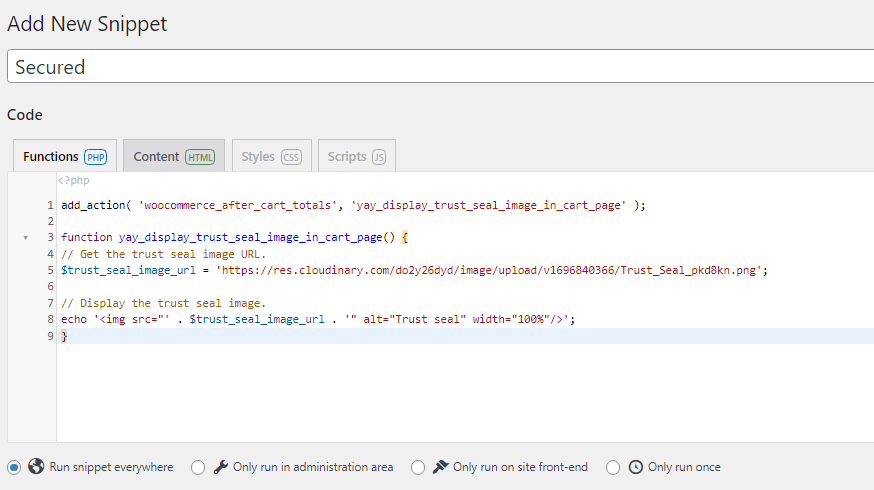Image resolution: width=874 pixels, height=490 pixels.
Task: Click the snippet title field containing 'Secured'
Action: pos(440,67)
